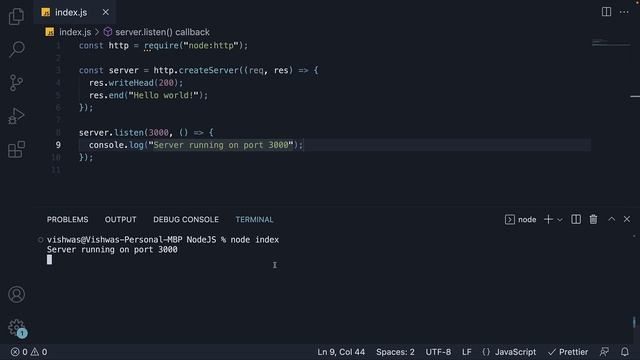The width and height of the screenshot is (640, 360).
Task: Open the Extensions view
Action: pos(16,149)
